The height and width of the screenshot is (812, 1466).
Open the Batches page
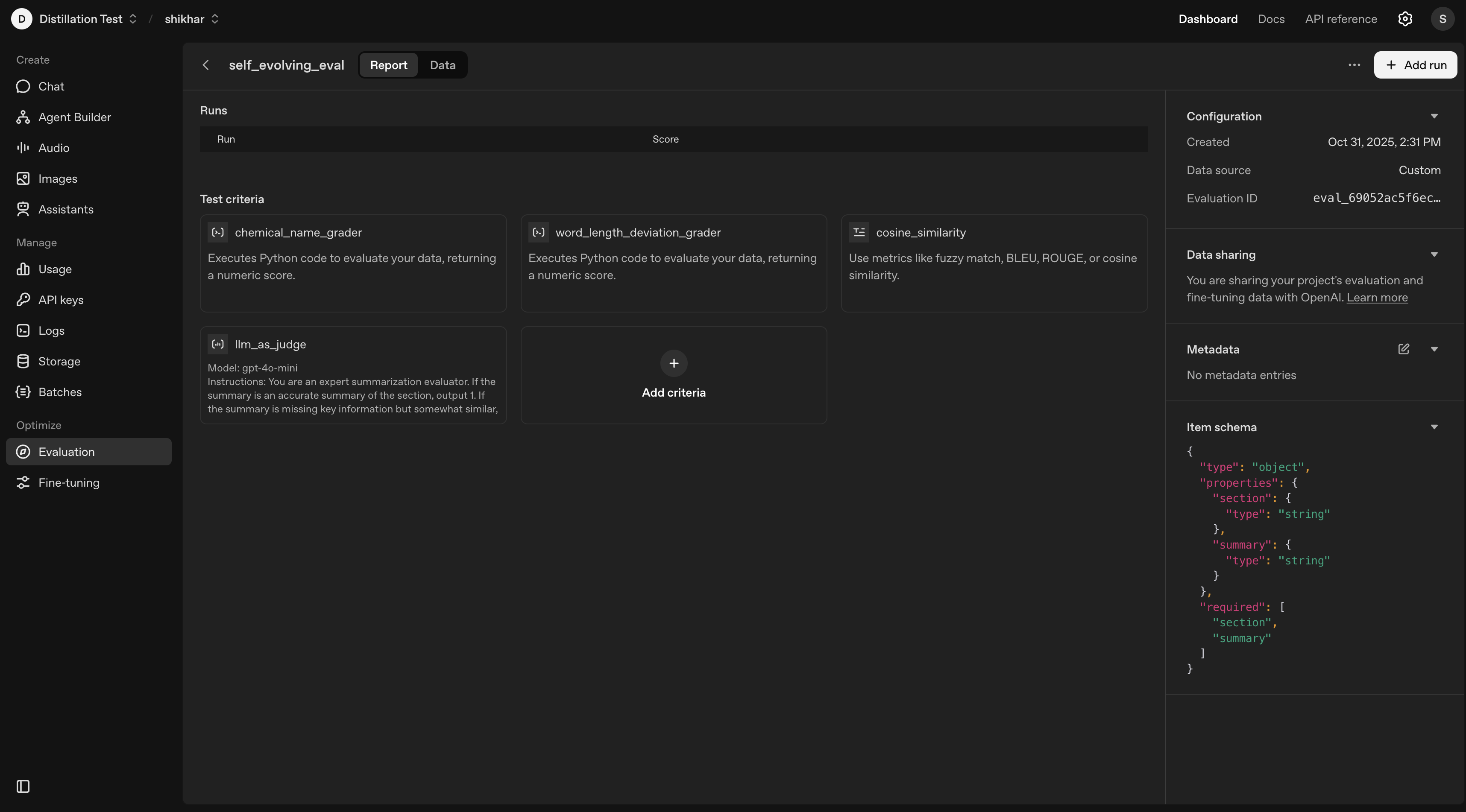[x=60, y=392]
